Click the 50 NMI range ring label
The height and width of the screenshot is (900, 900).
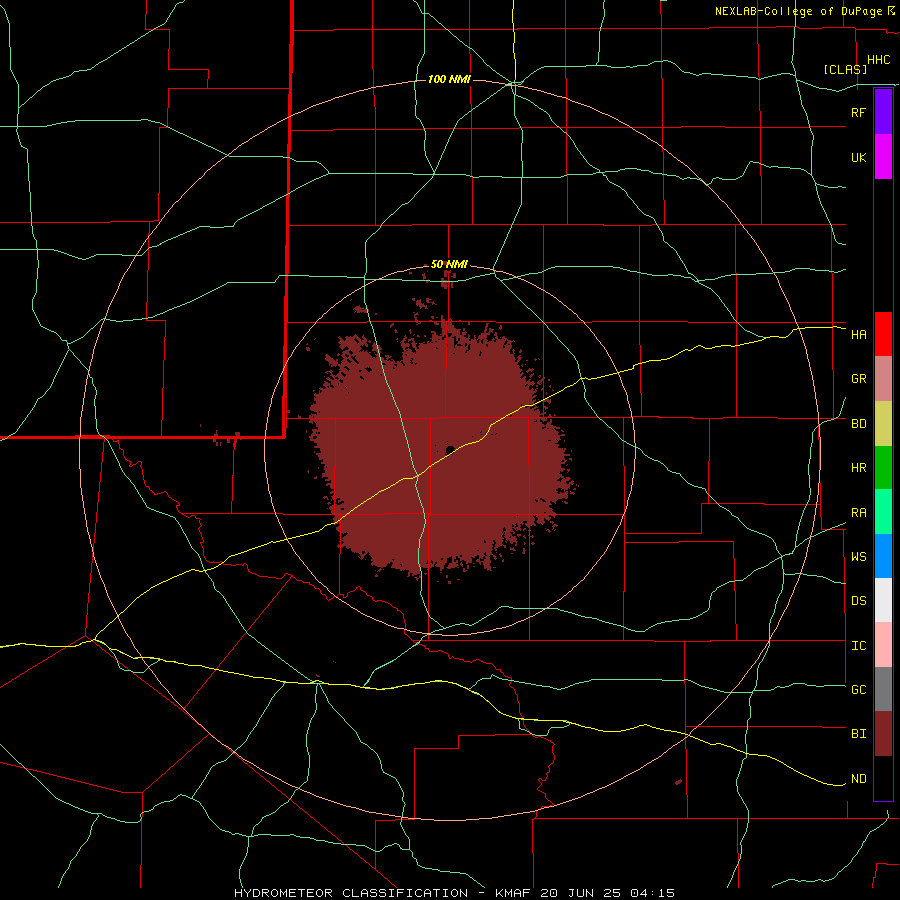pos(449,265)
